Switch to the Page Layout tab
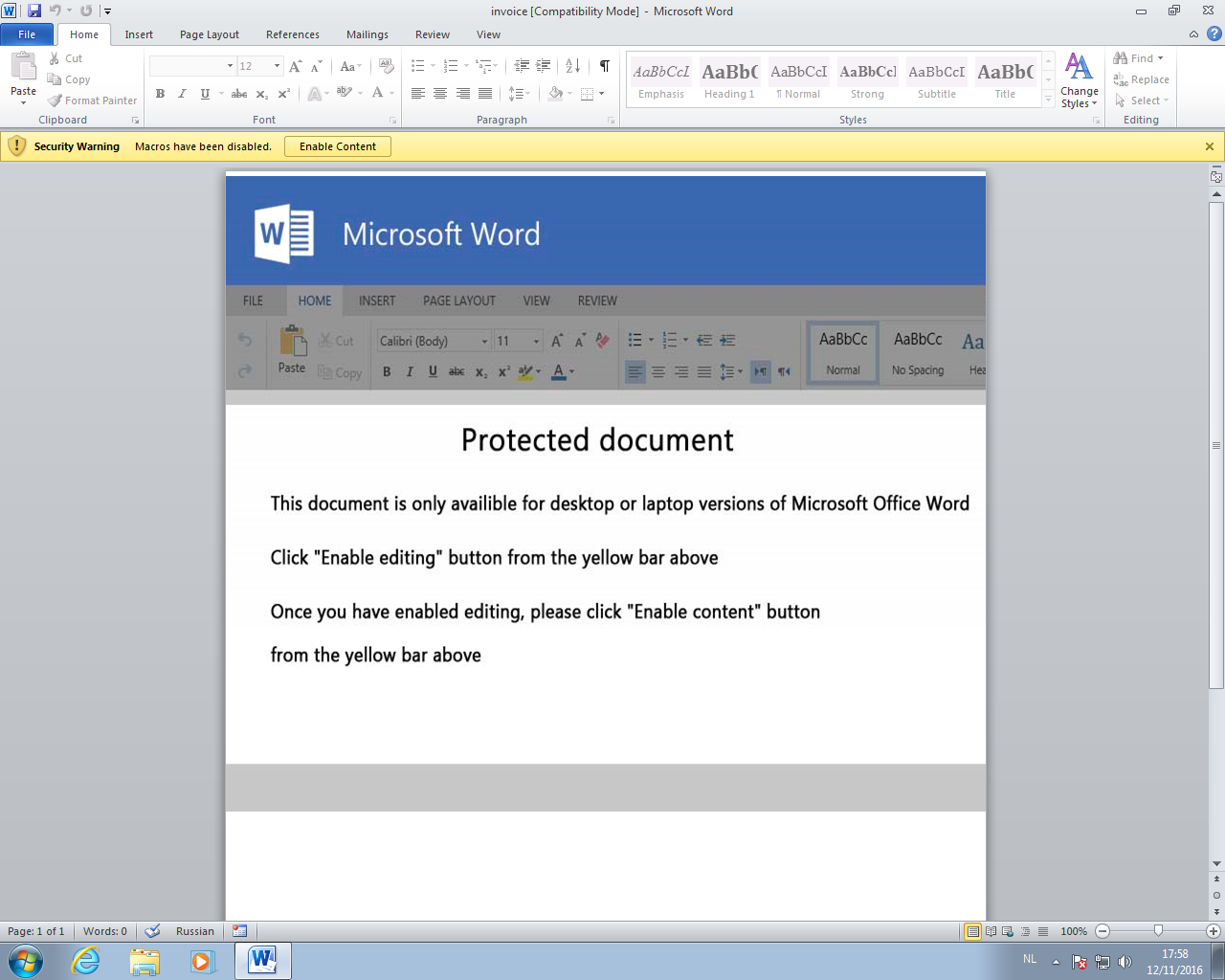The width and height of the screenshot is (1225, 980). coord(210,34)
